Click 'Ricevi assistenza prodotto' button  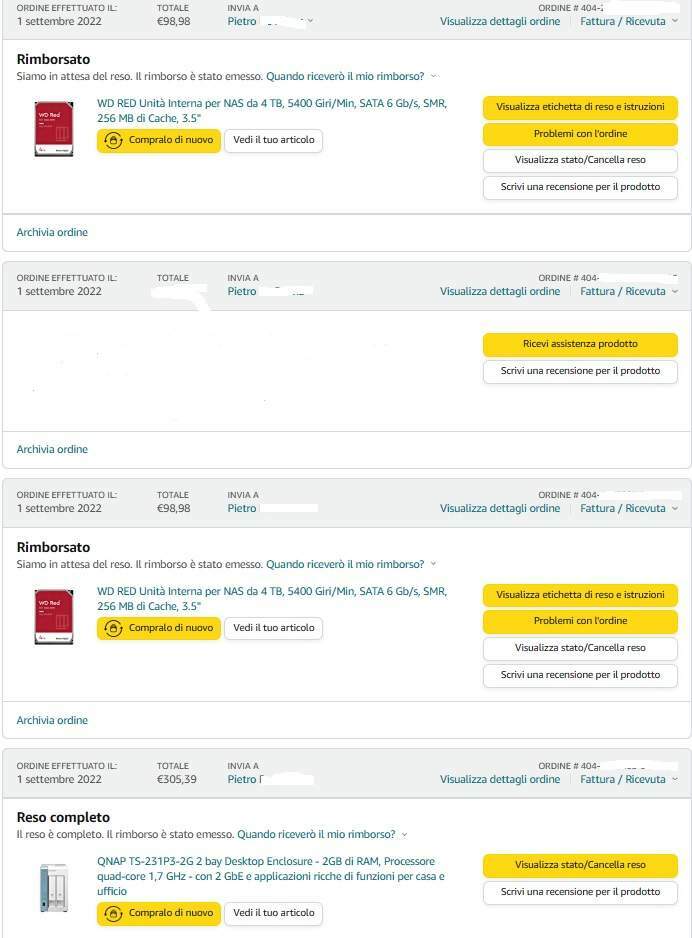pyautogui.click(x=580, y=344)
